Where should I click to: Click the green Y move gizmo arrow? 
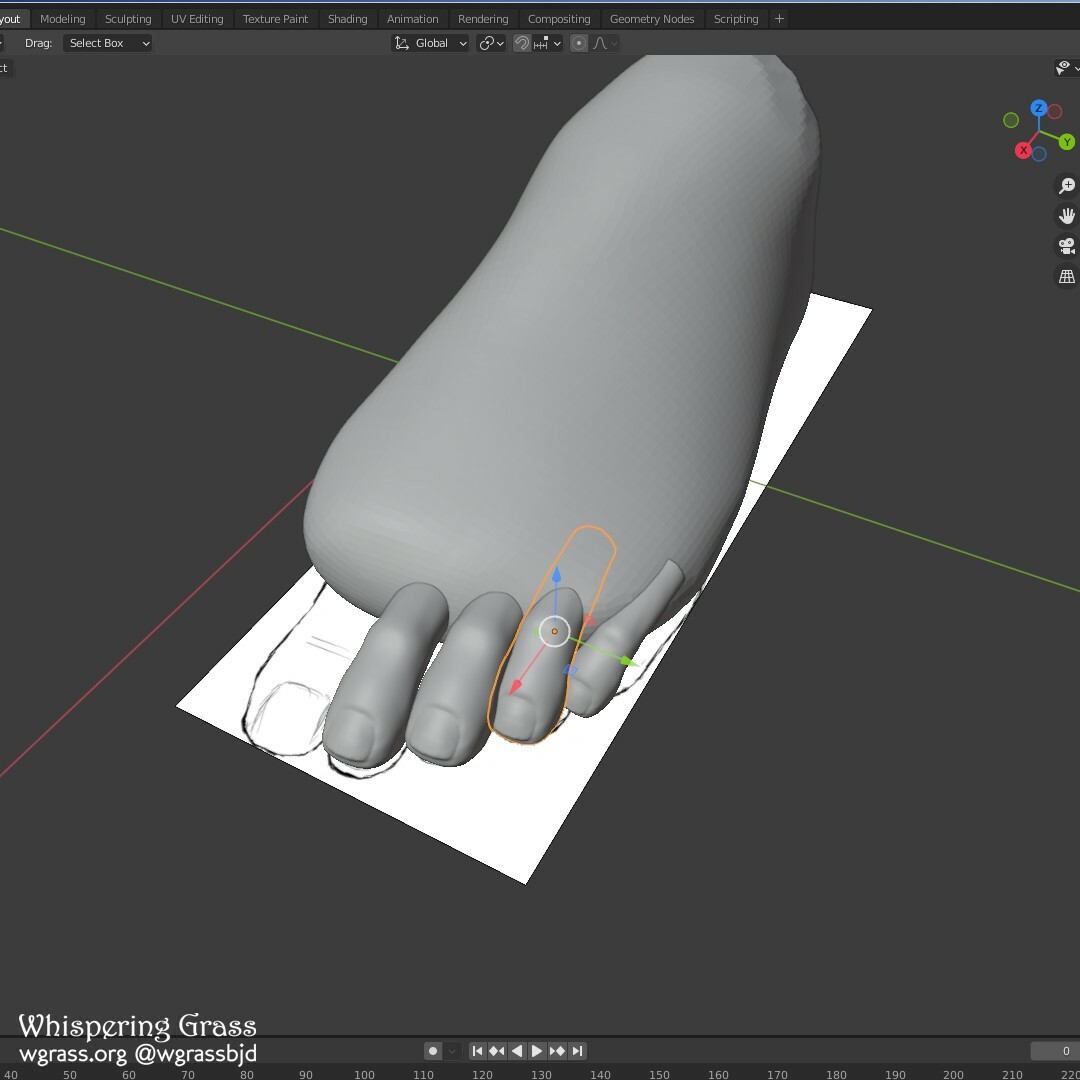(x=628, y=662)
